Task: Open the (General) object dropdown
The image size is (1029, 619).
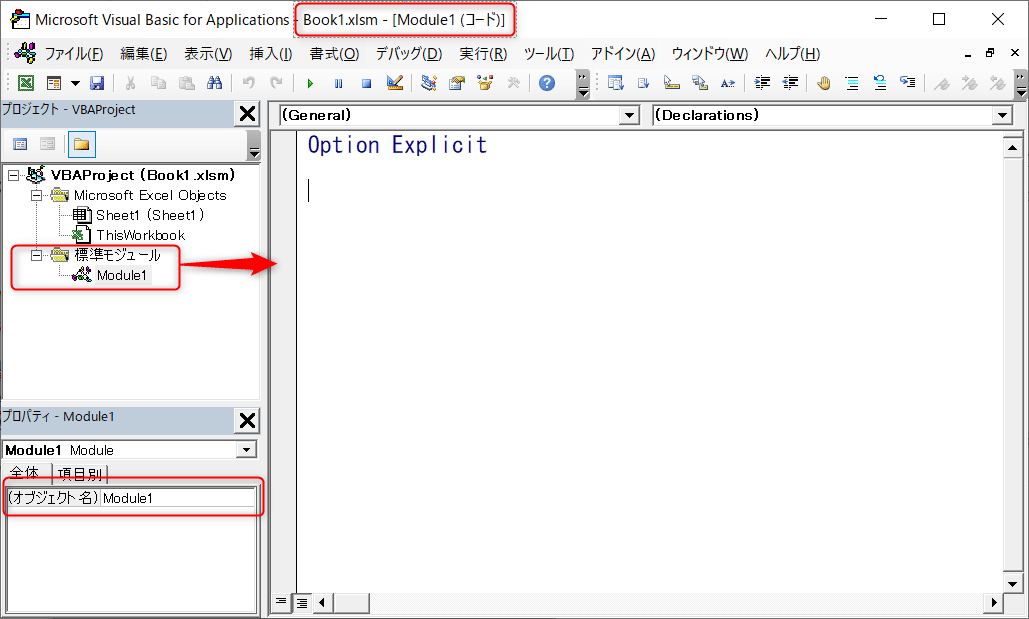Action: (x=629, y=116)
